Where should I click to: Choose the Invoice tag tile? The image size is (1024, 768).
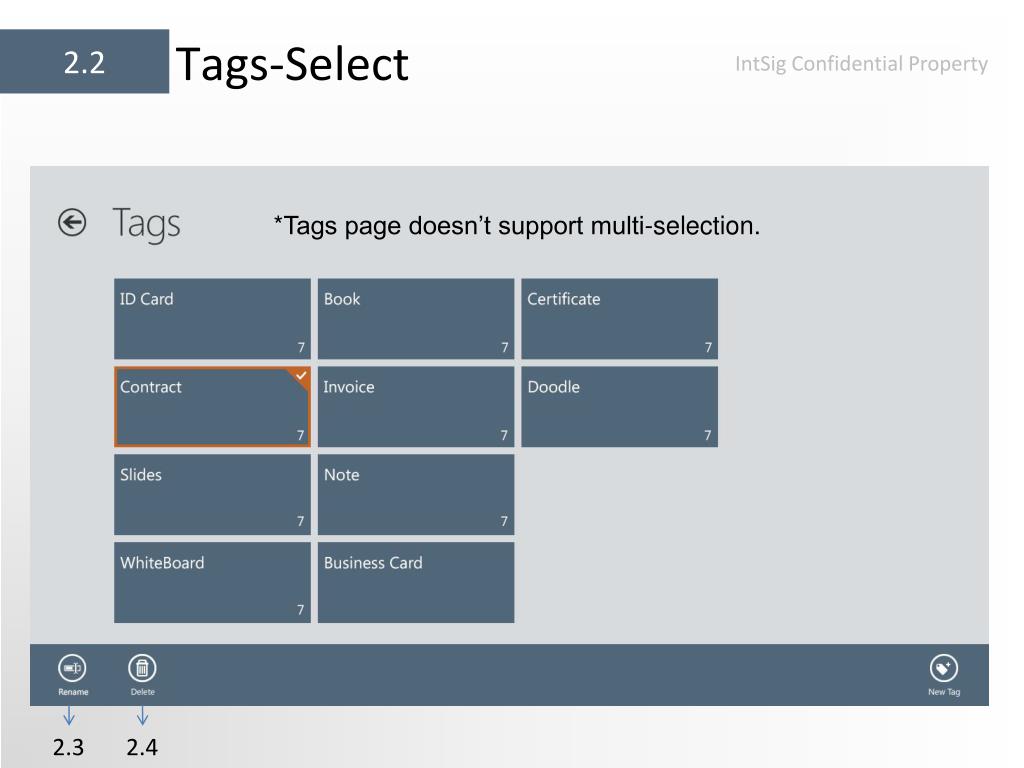tap(416, 407)
